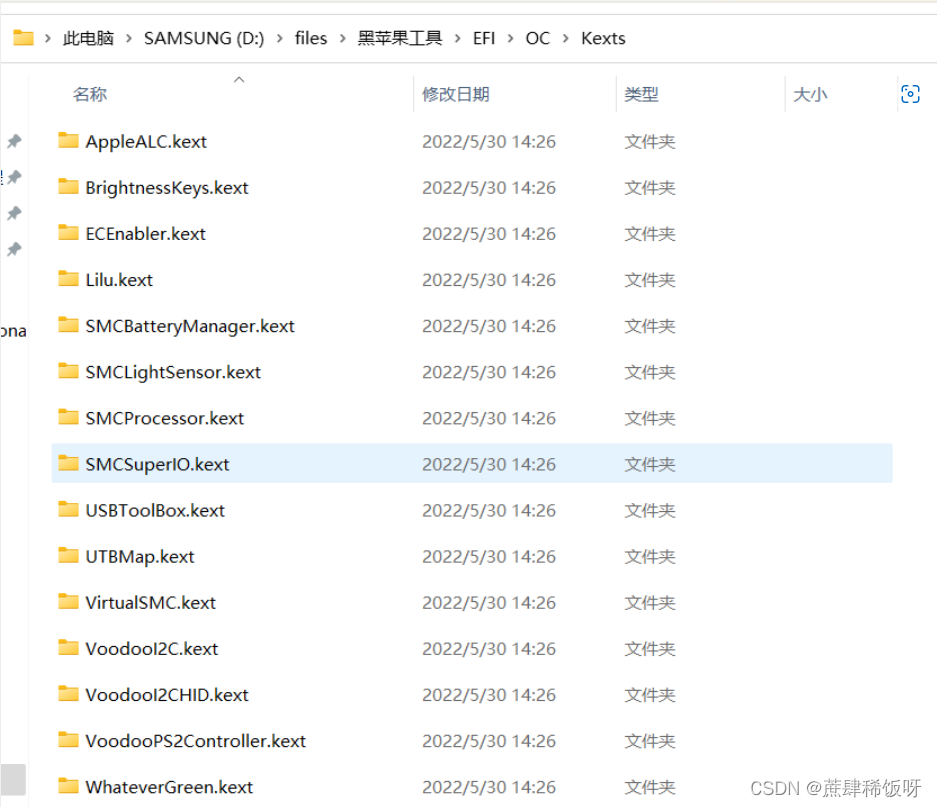Click the BrightnessKeys.kext folder icon
This screenshot has height=807, width=937.
[x=68, y=187]
